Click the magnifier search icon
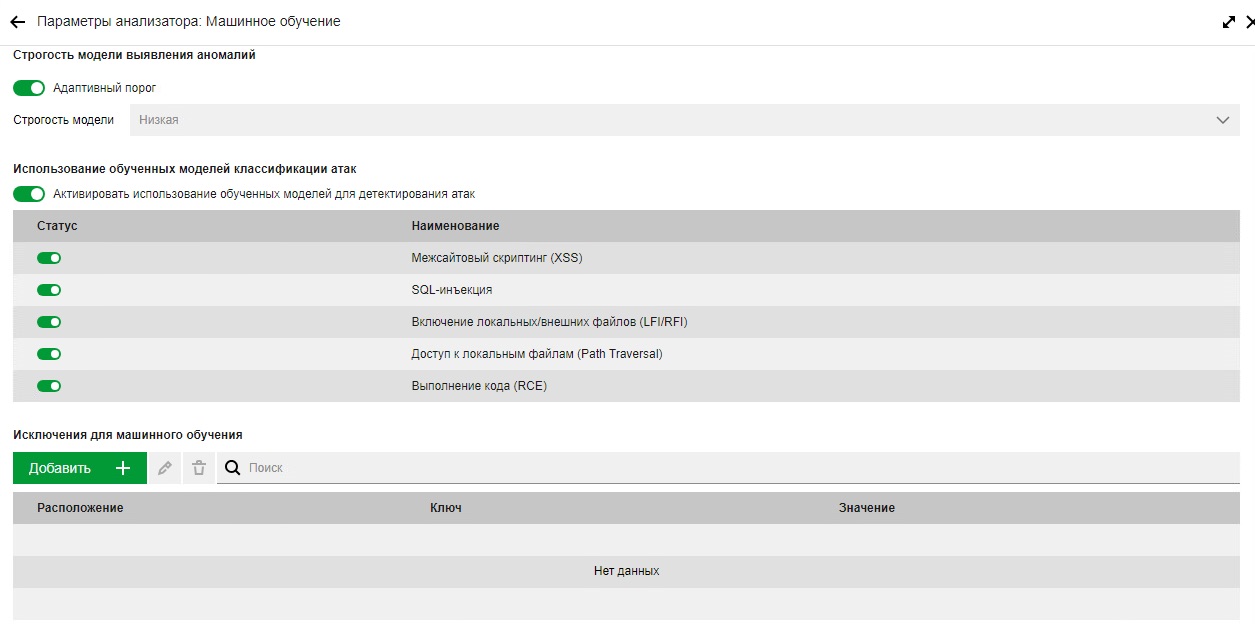Viewport: 1255px width, 624px height. pos(232,468)
